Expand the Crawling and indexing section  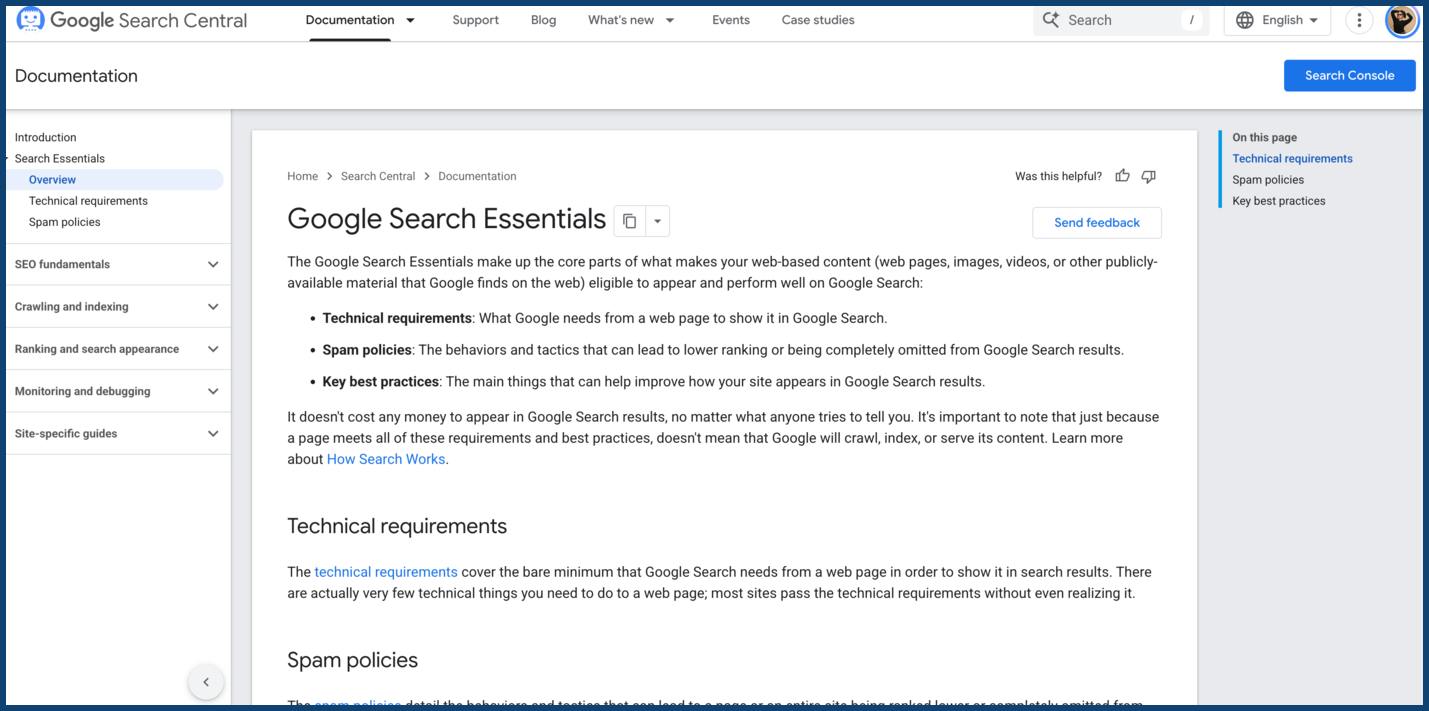coord(118,307)
